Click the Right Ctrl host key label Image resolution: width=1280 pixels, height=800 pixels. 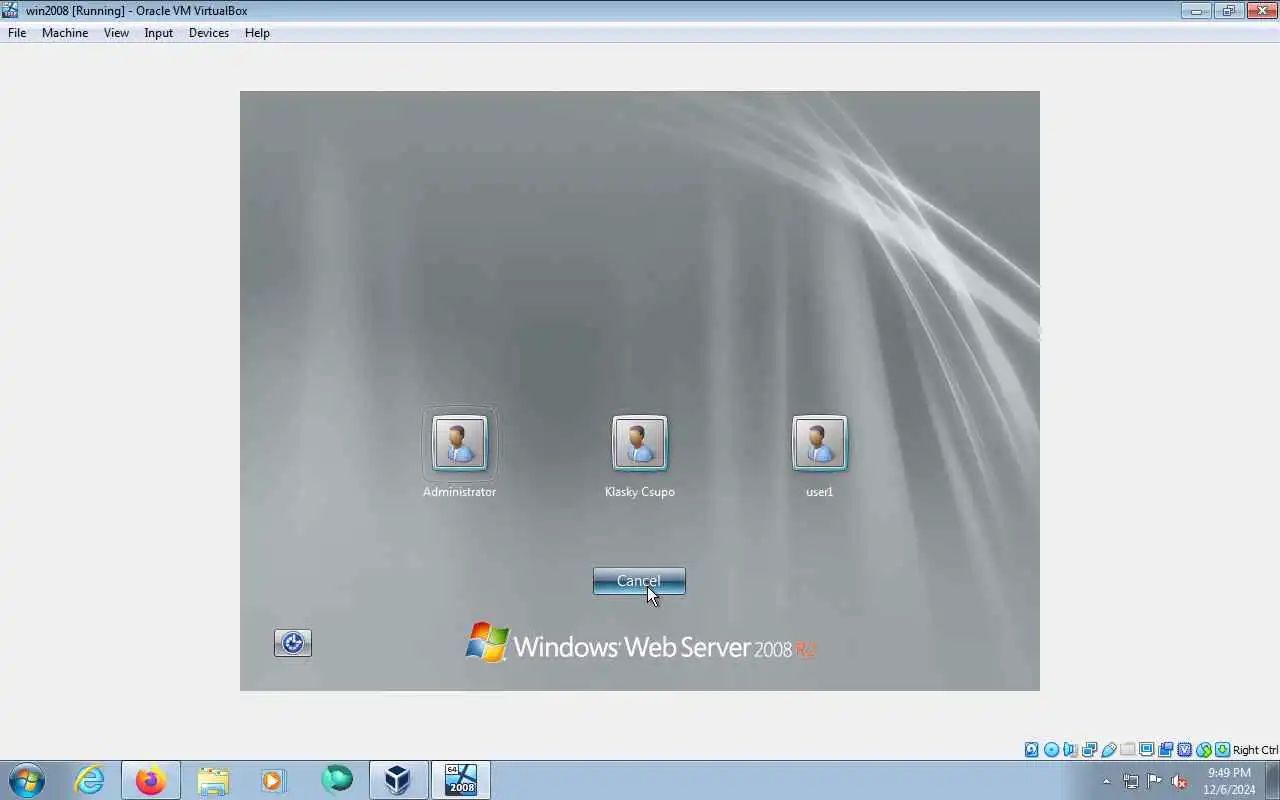tap(1255, 750)
